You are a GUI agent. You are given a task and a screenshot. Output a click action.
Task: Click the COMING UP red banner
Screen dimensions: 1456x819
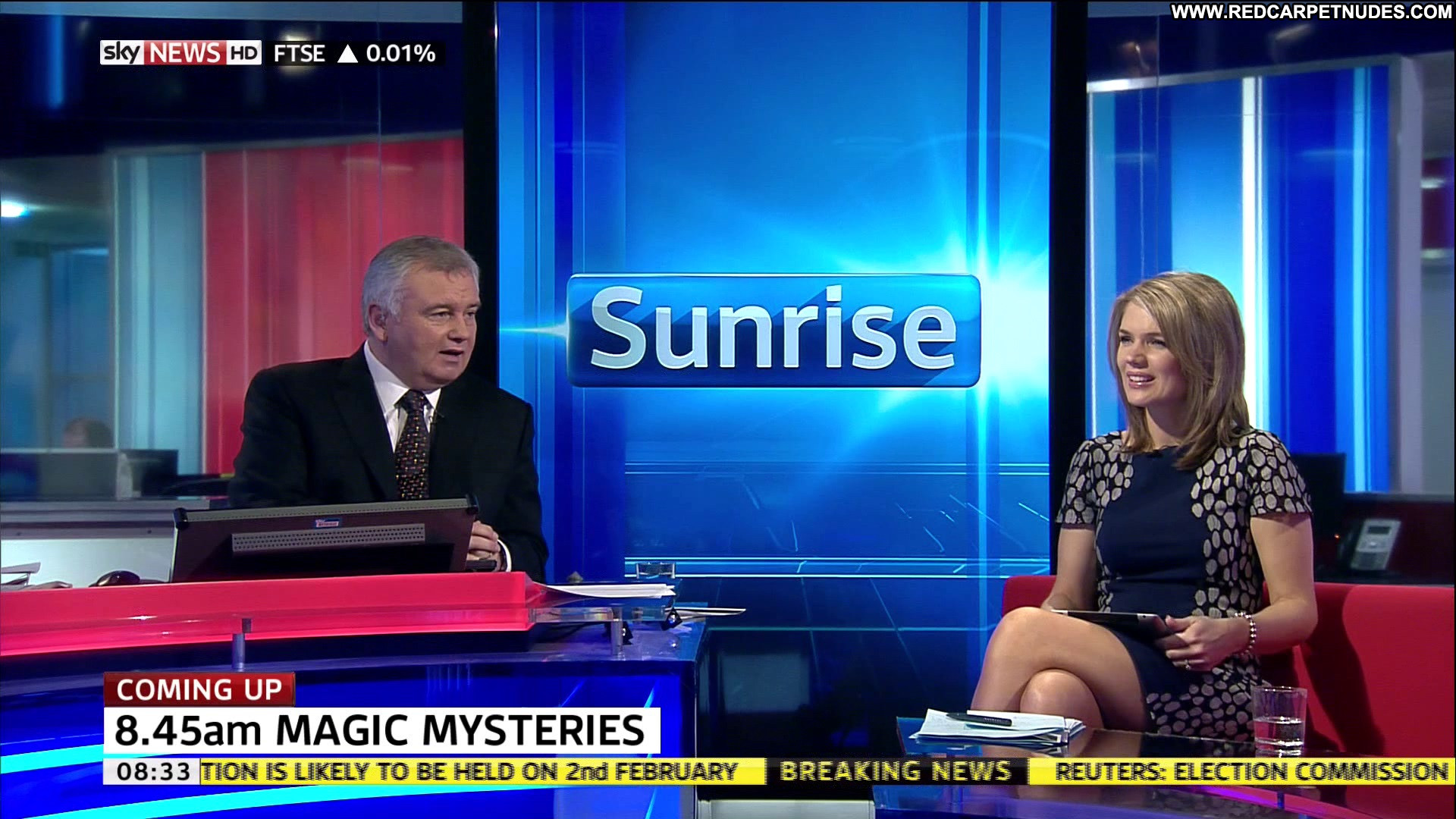199,689
